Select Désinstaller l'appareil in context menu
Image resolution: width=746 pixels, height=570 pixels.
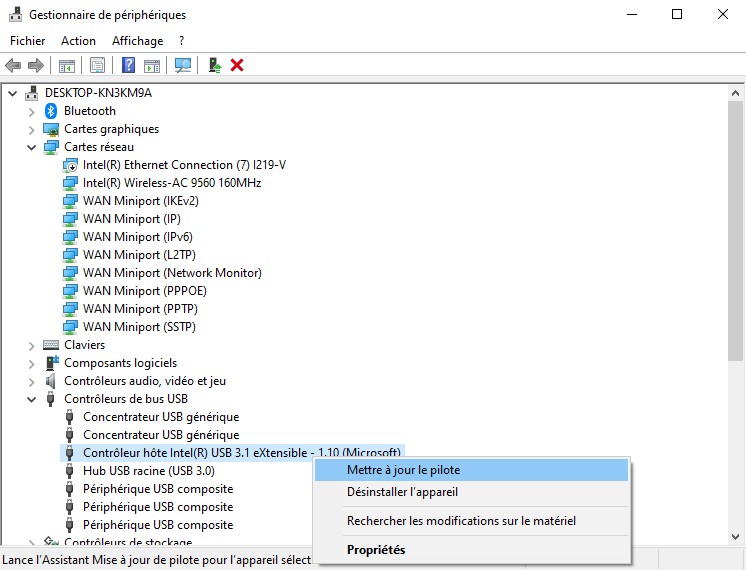point(402,492)
